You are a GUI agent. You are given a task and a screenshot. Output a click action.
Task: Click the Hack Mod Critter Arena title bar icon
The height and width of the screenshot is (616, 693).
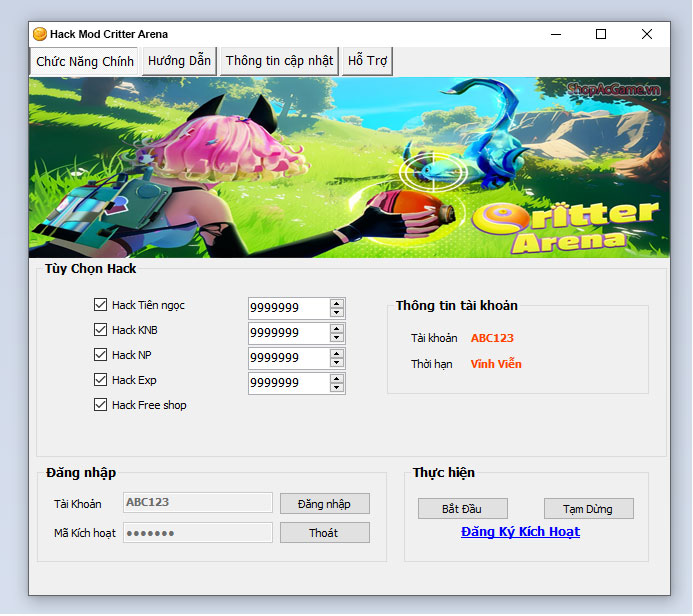coord(40,34)
